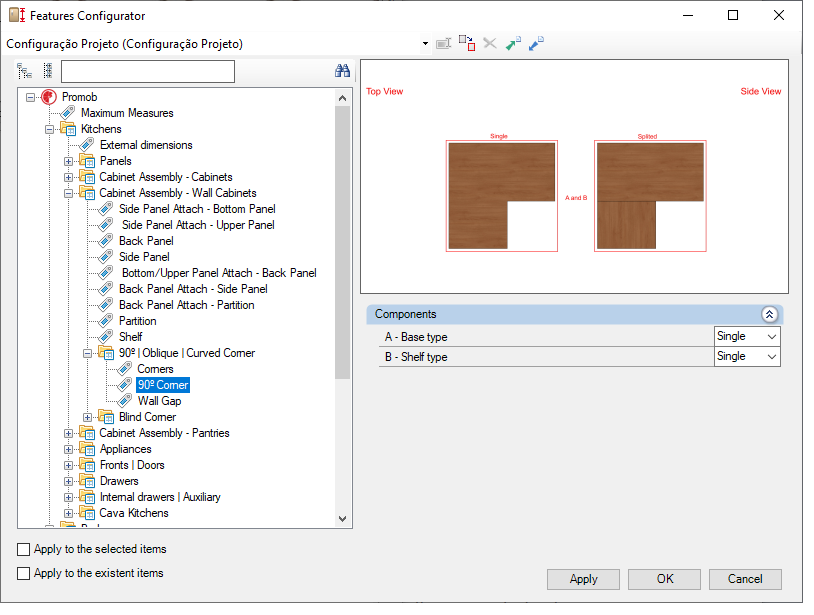The image size is (814, 615).
Task: Expand the Panels tree node
Action: tap(69, 161)
